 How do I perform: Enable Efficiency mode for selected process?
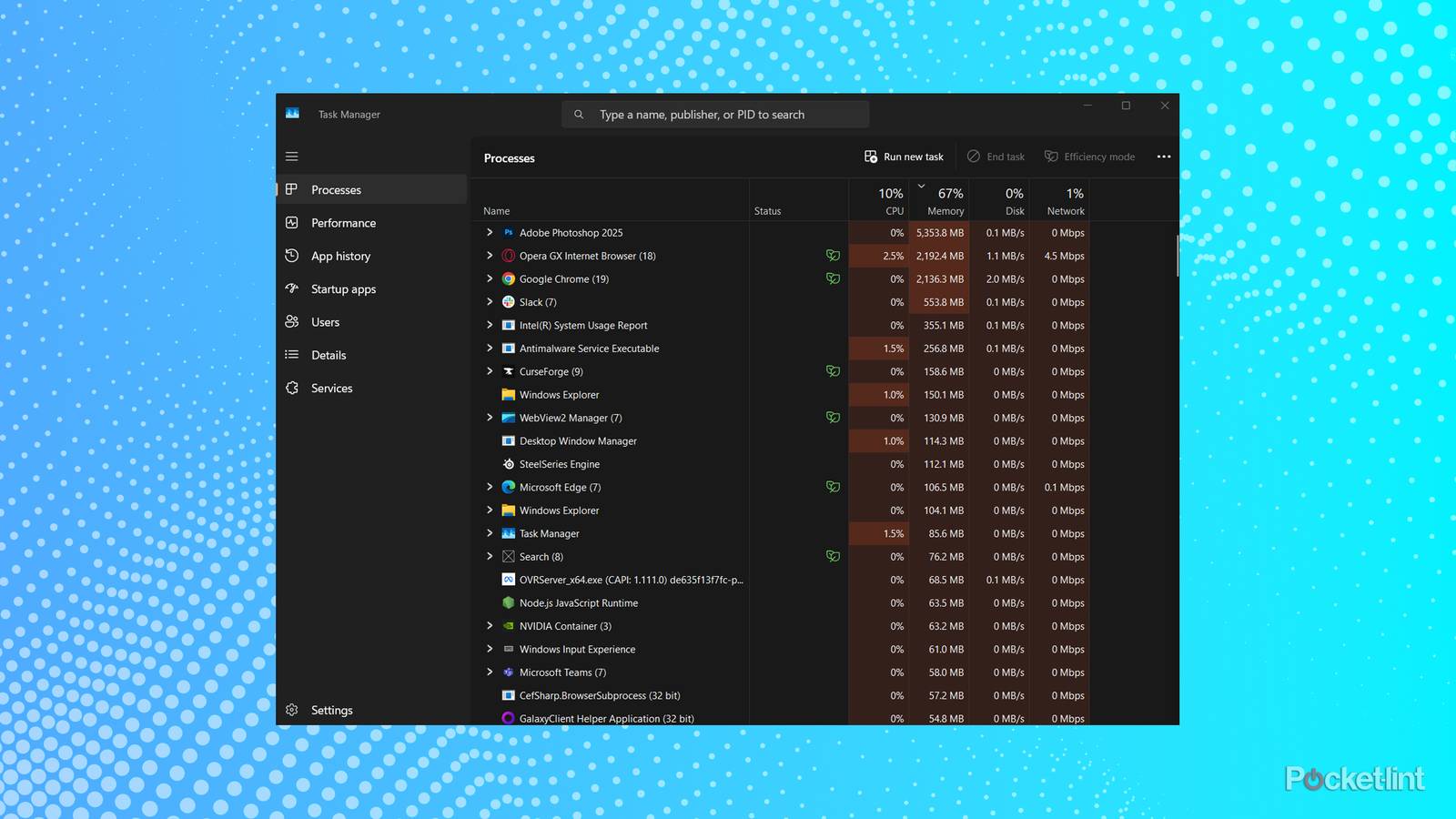click(1089, 156)
